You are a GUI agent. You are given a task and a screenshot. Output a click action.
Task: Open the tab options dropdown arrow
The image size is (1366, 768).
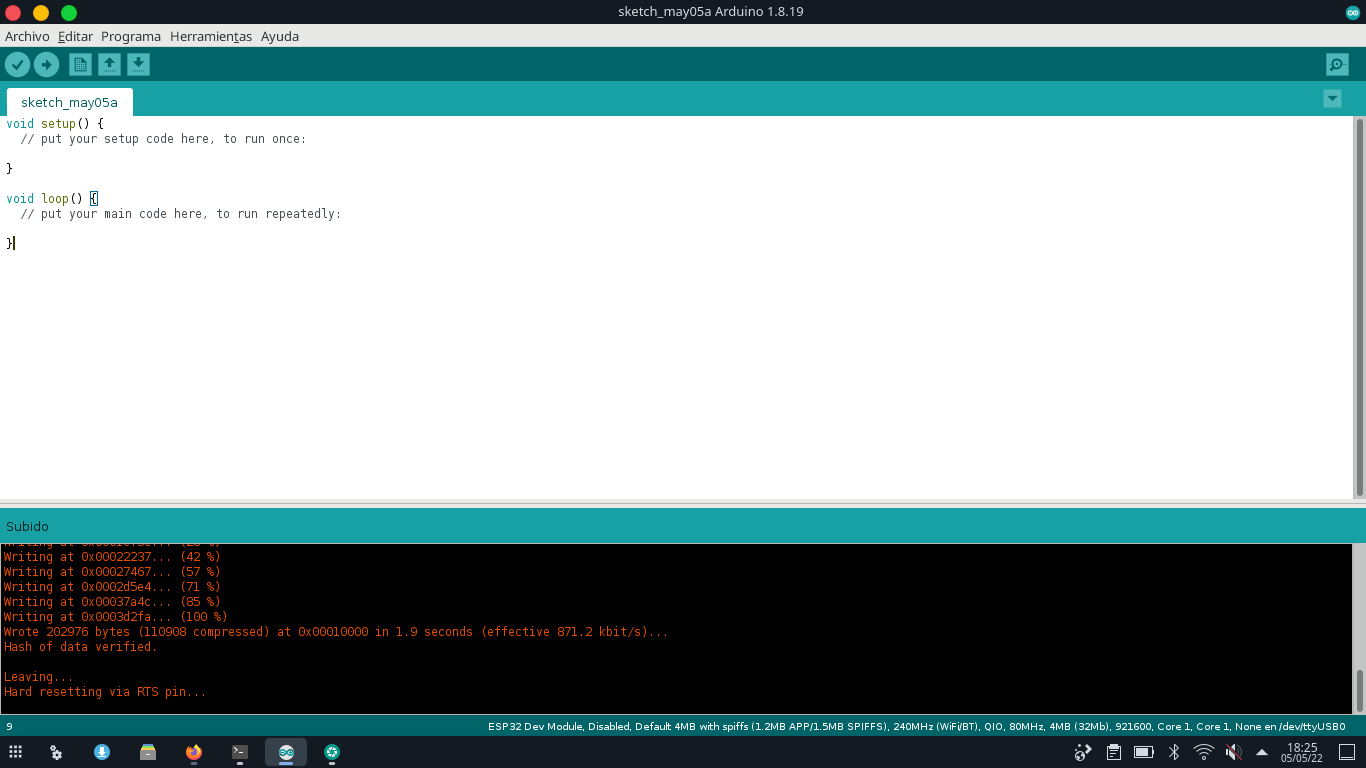(1332, 98)
